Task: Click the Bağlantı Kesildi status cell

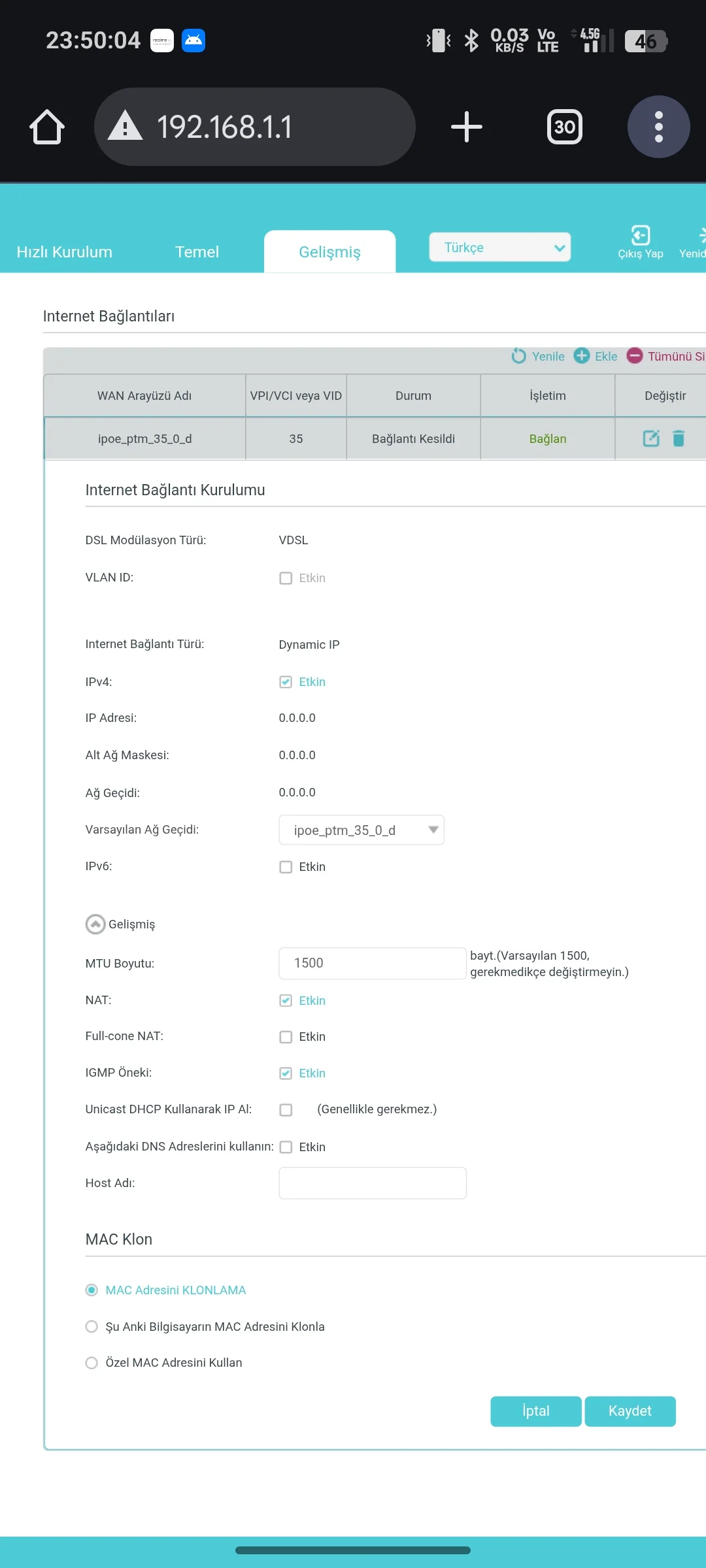Action: pyautogui.click(x=414, y=439)
